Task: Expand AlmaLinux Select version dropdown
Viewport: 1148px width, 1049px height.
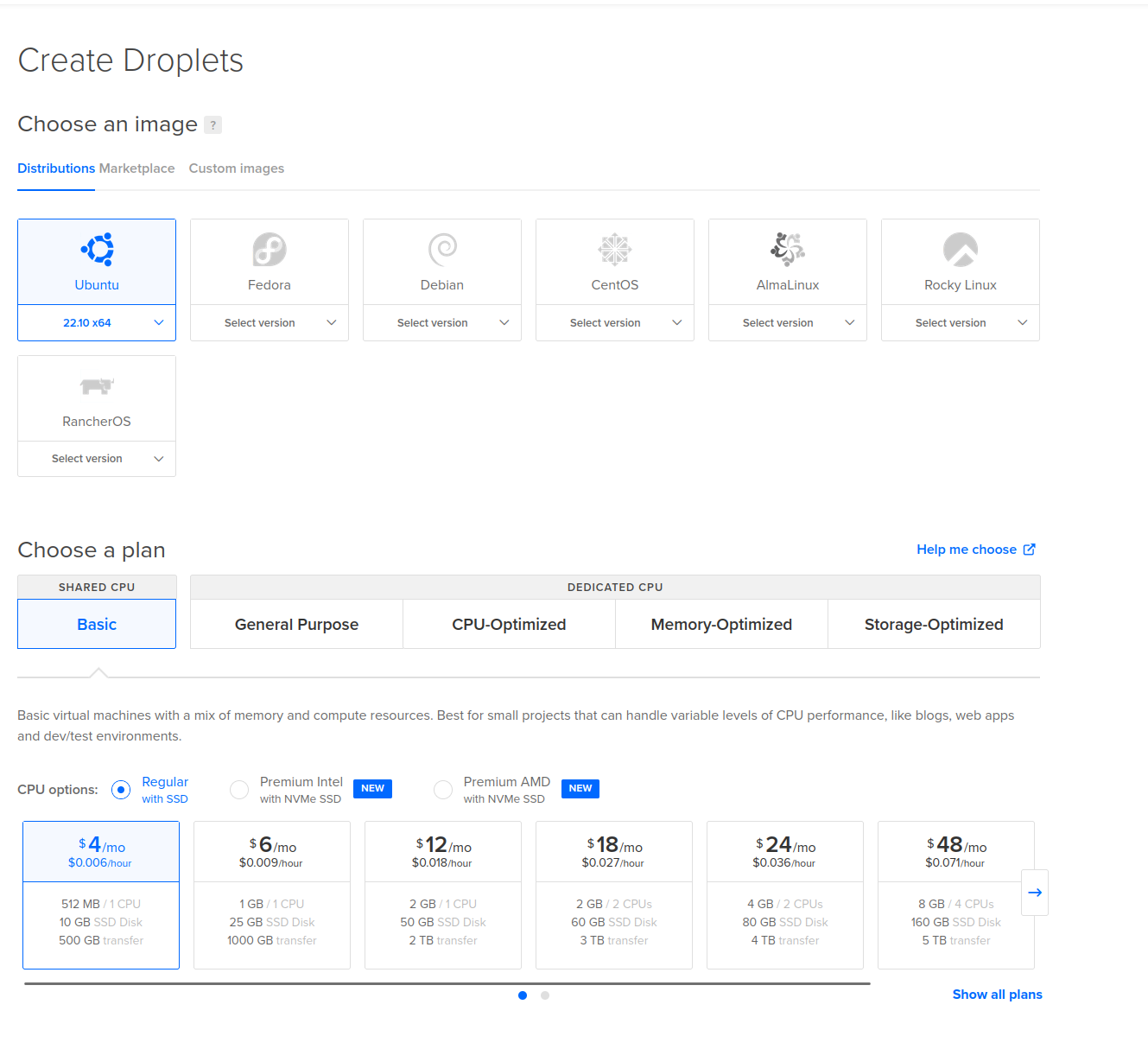Action: click(788, 323)
